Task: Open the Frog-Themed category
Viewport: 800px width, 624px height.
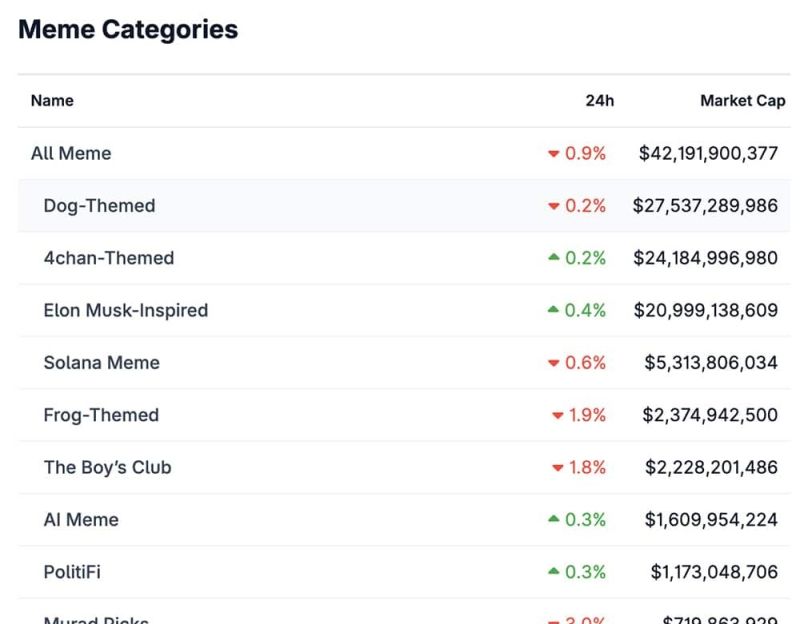Action: click(101, 415)
